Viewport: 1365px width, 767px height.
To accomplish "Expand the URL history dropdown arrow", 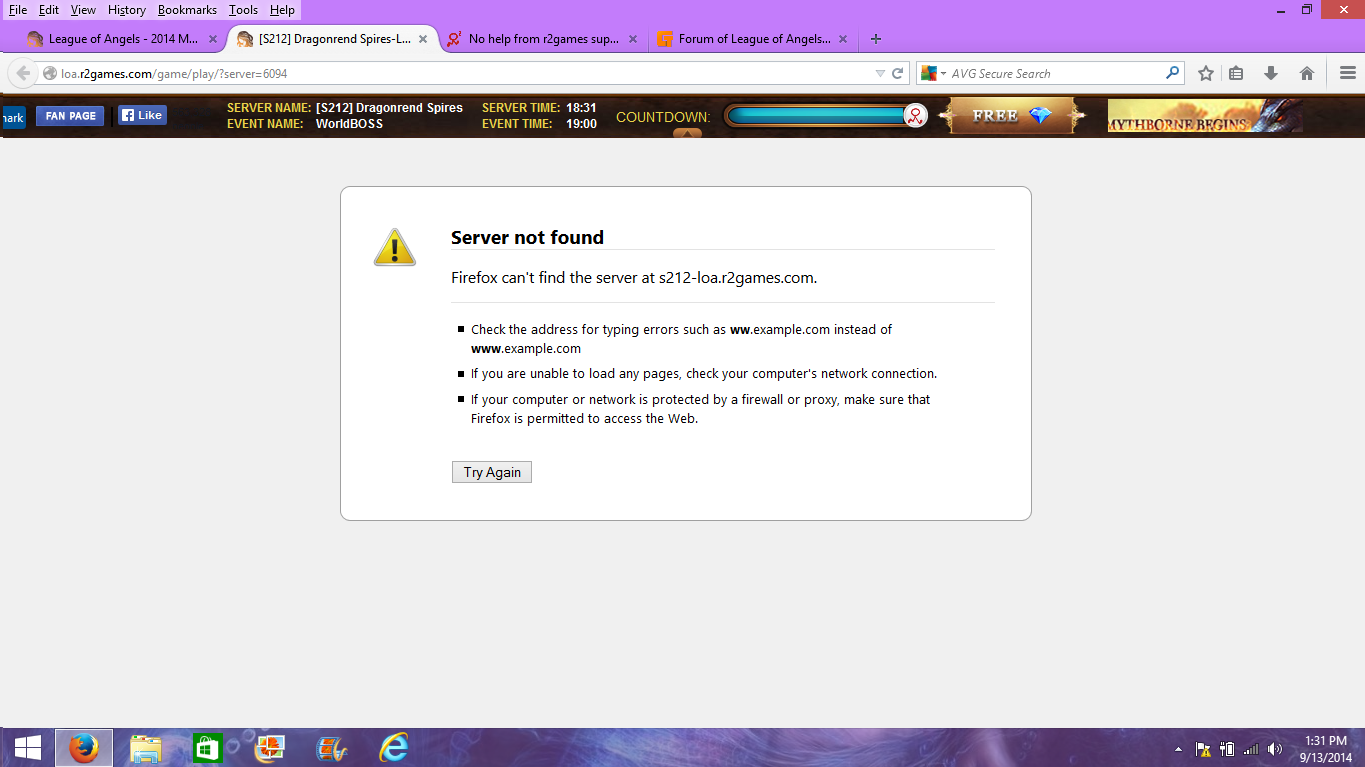I will pyautogui.click(x=880, y=73).
